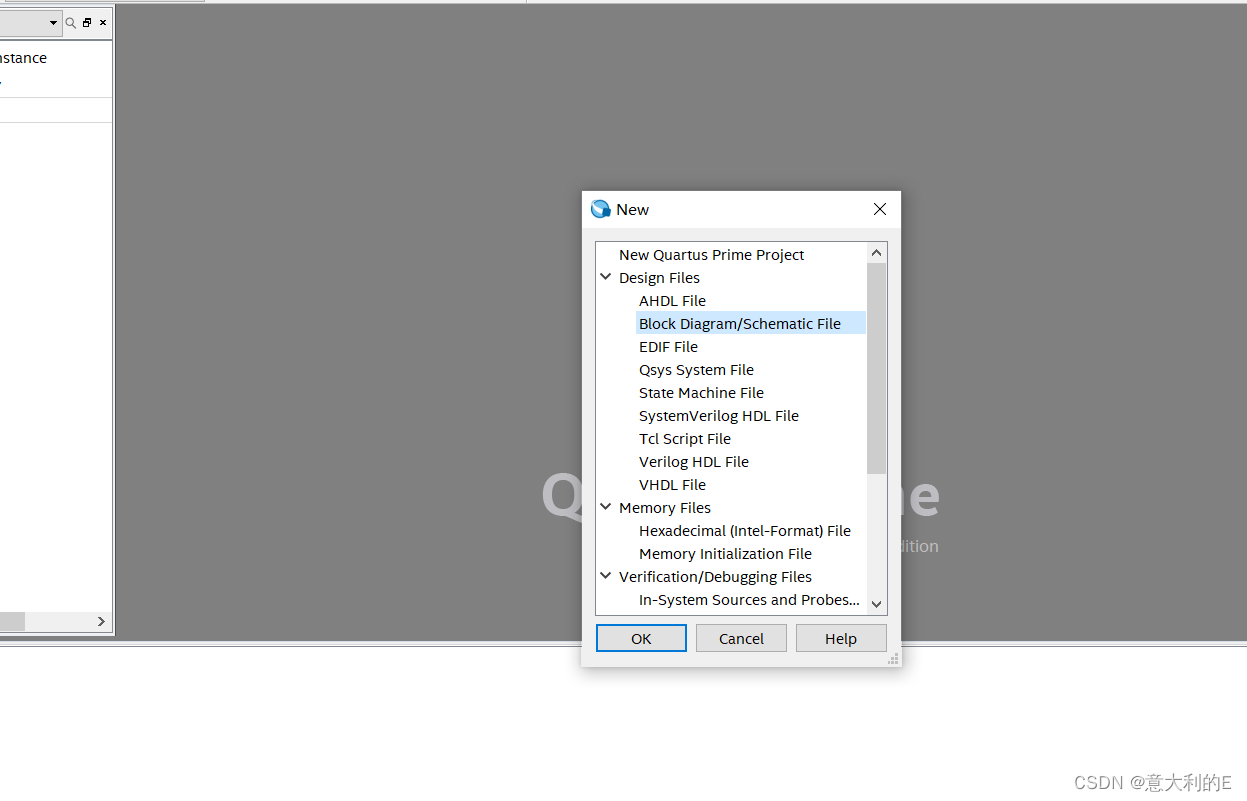Select New Quartus Prime Project entry
This screenshot has width=1247, height=801.
[711, 255]
